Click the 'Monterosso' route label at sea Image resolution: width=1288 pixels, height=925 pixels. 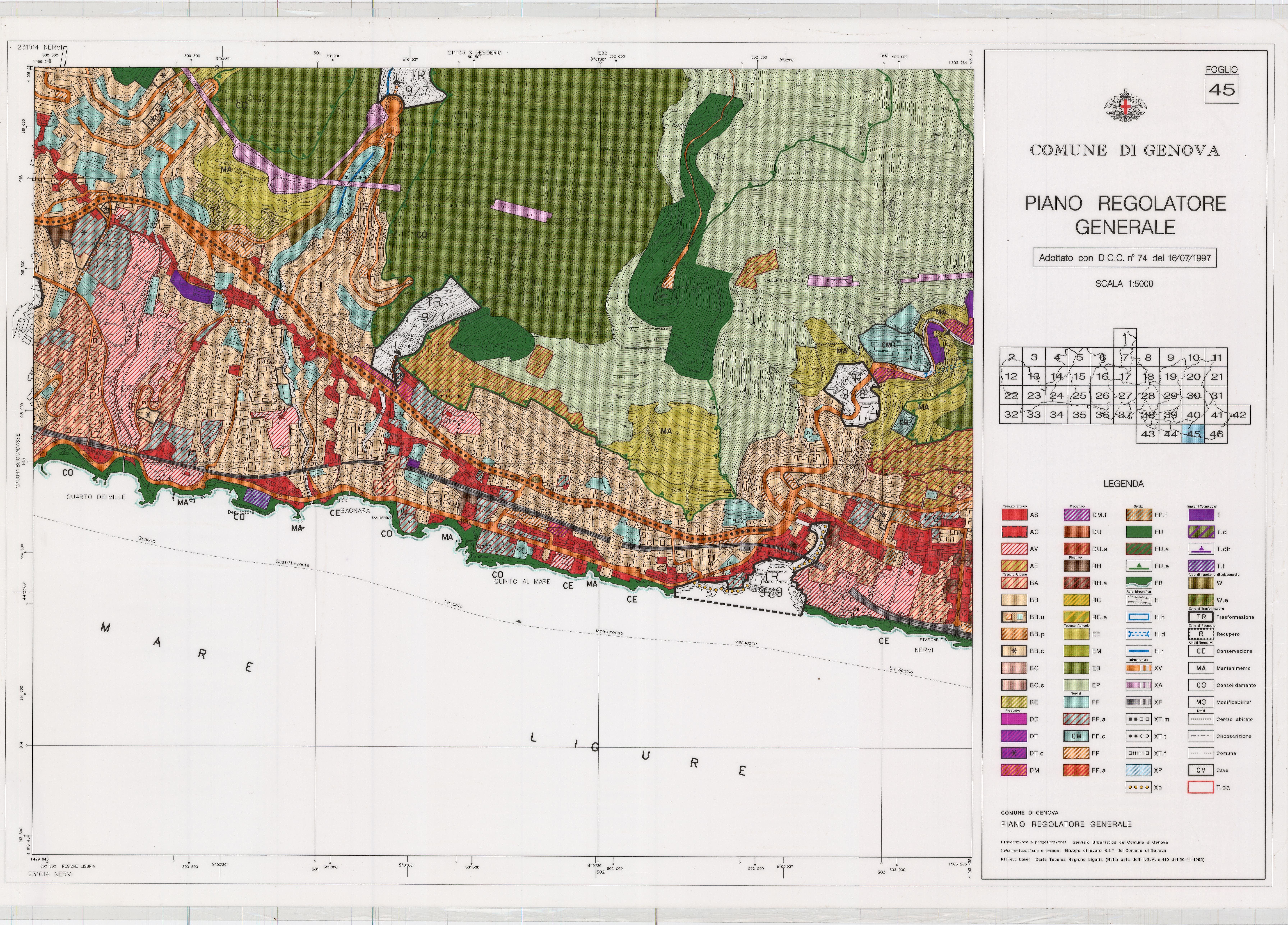coord(609,632)
